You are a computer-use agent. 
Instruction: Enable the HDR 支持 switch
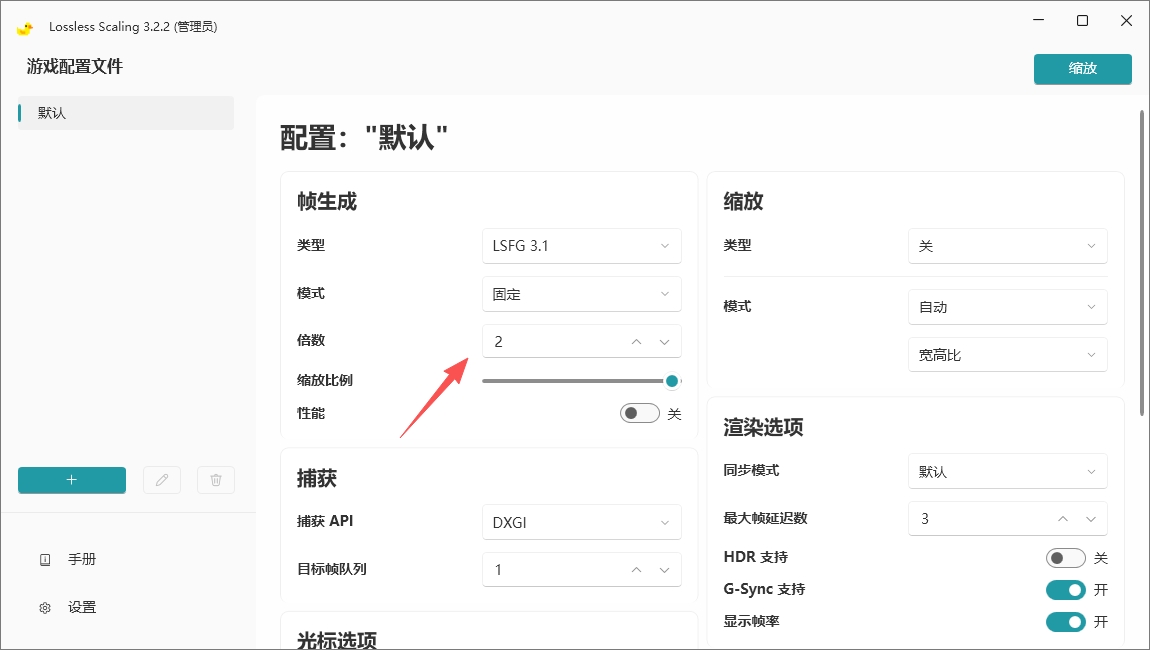[x=1066, y=558]
